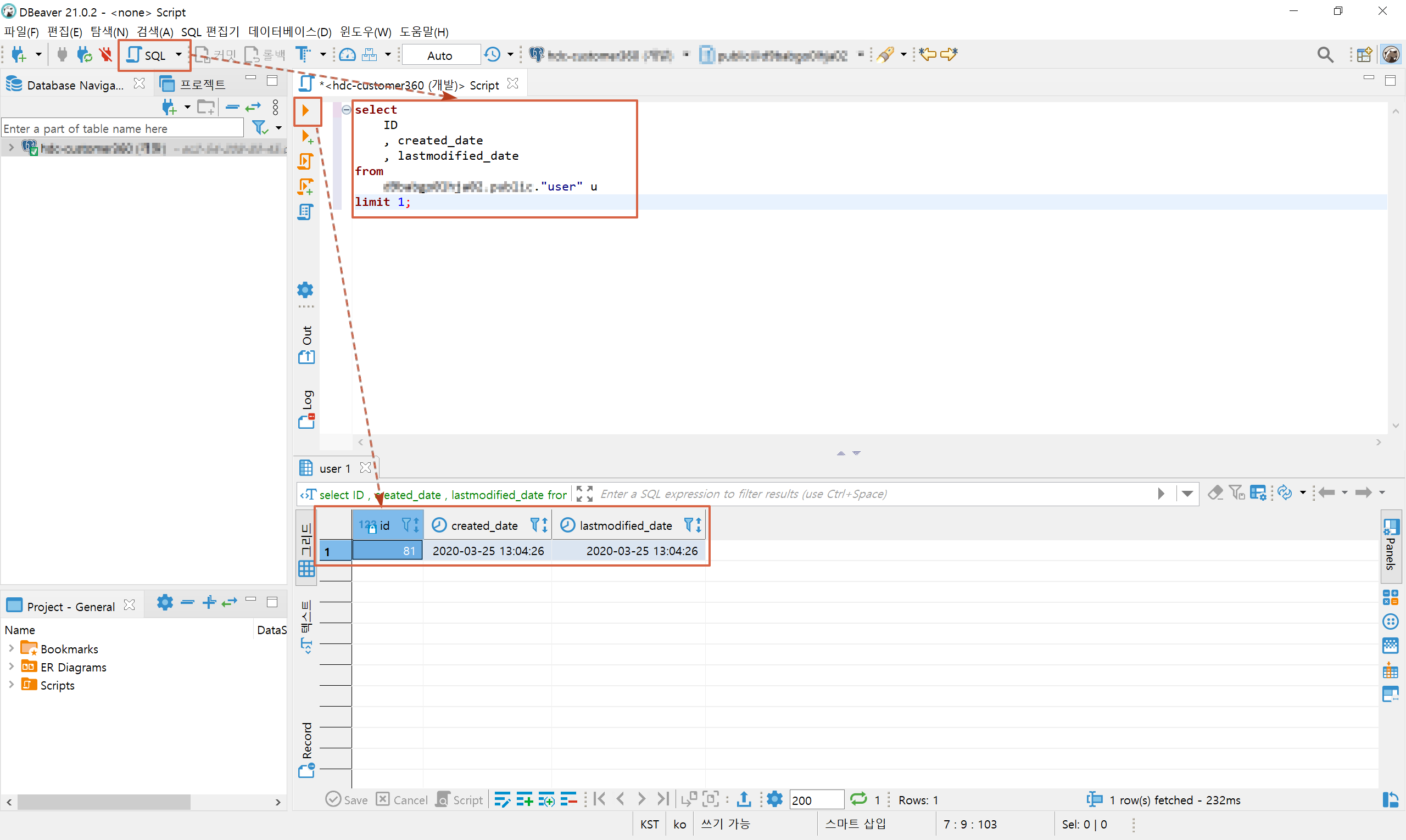The height and width of the screenshot is (840, 1406).
Task: Switch to the 프로젝트 tab
Action: (x=193, y=85)
